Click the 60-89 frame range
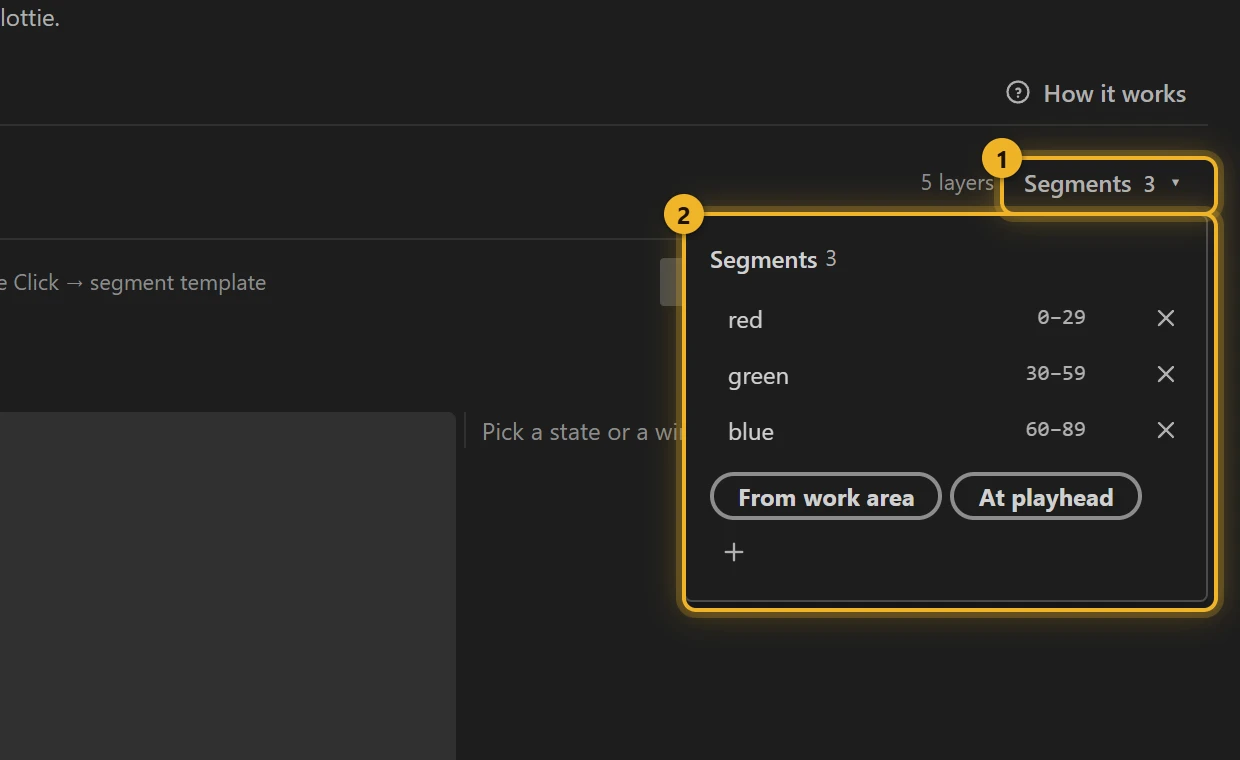Image resolution: width=1240 pixels, height=760 pixels. (x=1055, y=429)
